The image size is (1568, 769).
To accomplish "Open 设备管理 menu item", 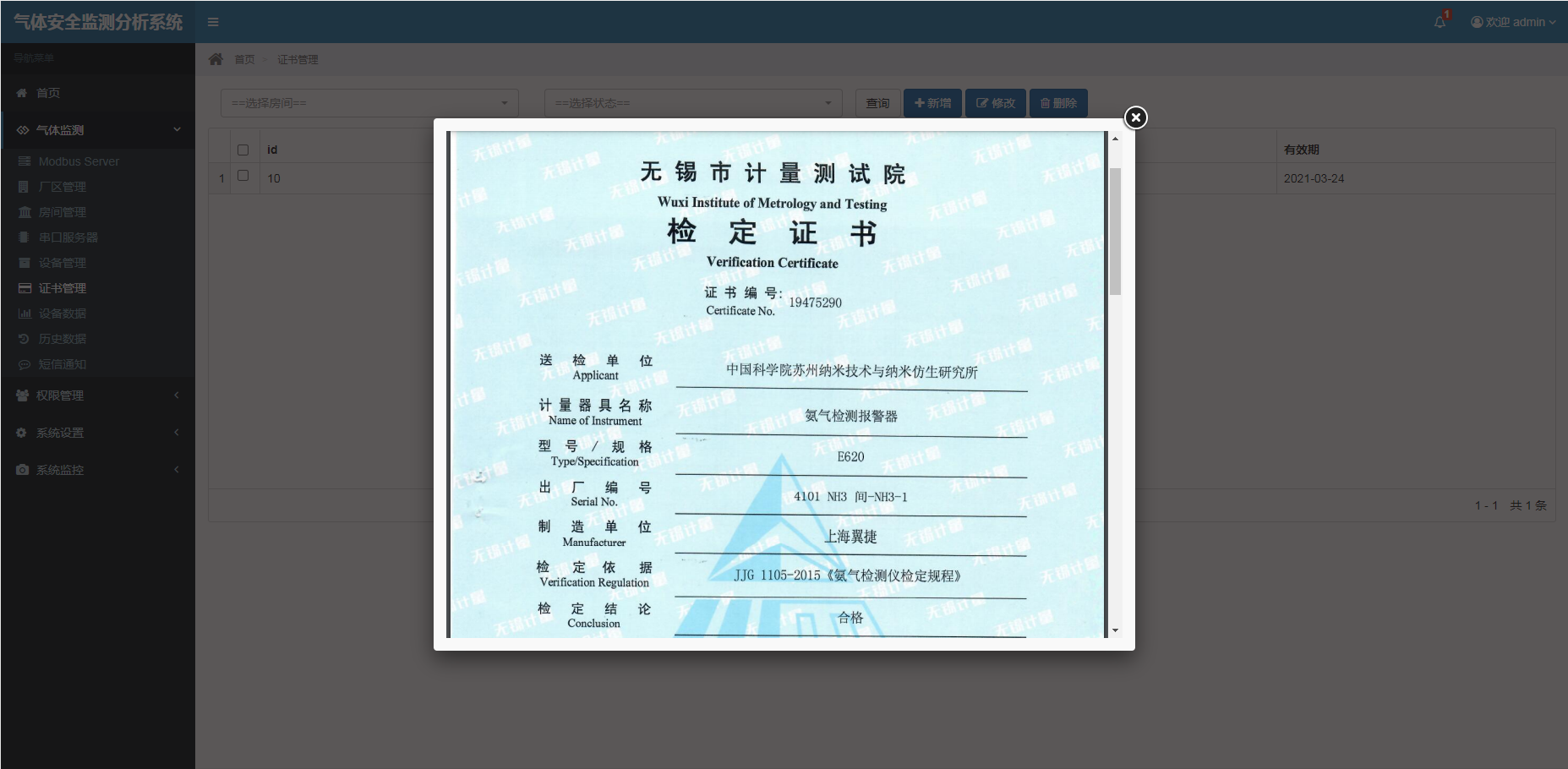I will [63, 263].
